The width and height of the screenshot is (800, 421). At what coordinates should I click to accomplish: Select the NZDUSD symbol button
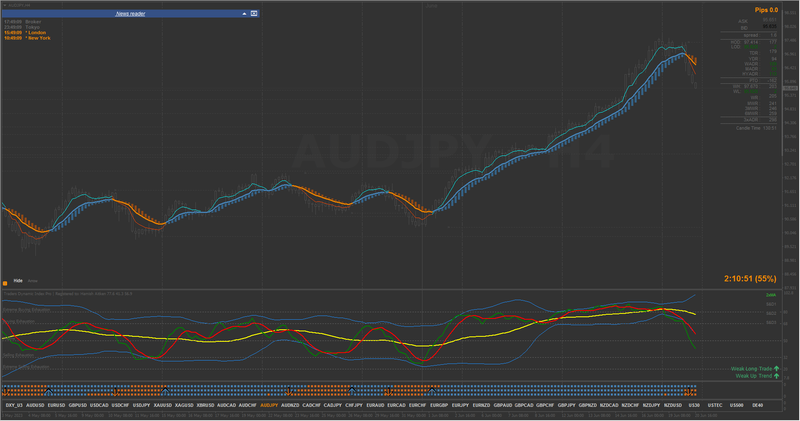[672, 405]
